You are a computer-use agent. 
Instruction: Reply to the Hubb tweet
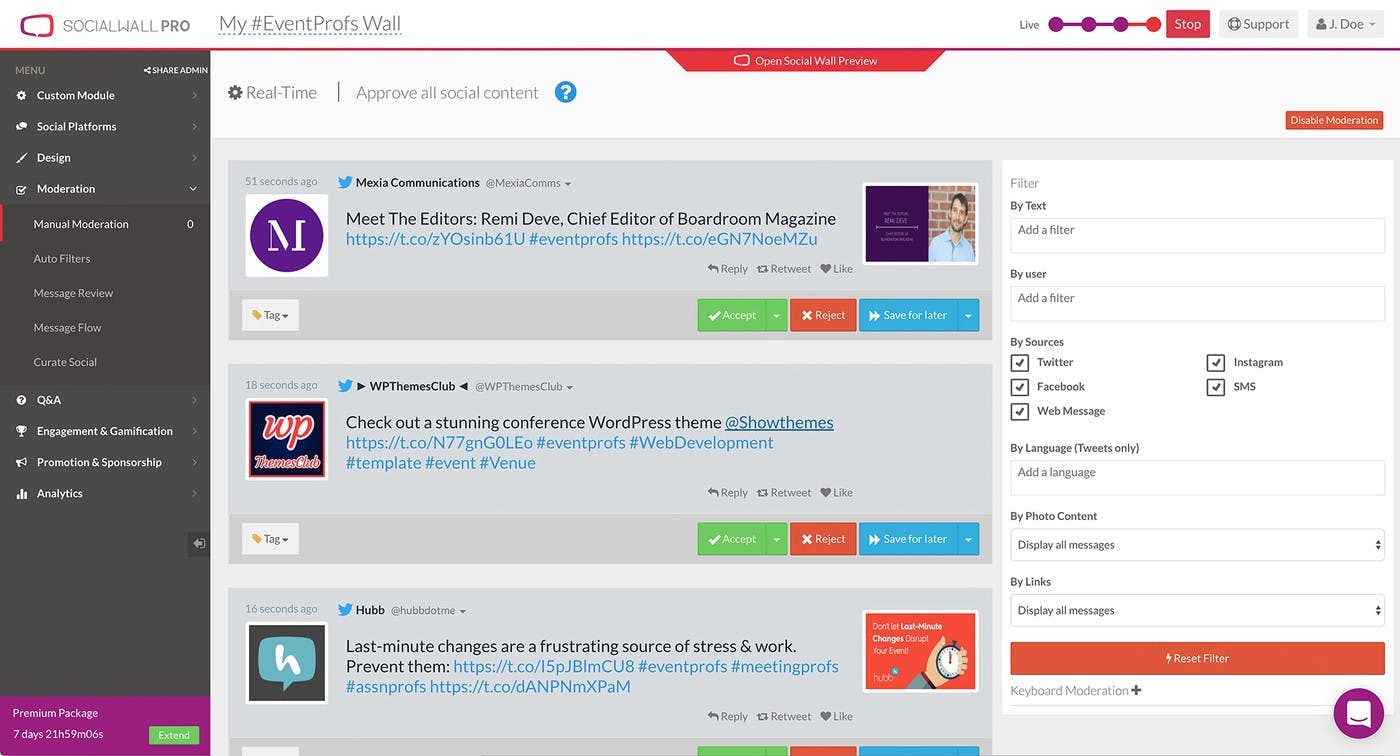pyautogui.click(x=728, y=716)
